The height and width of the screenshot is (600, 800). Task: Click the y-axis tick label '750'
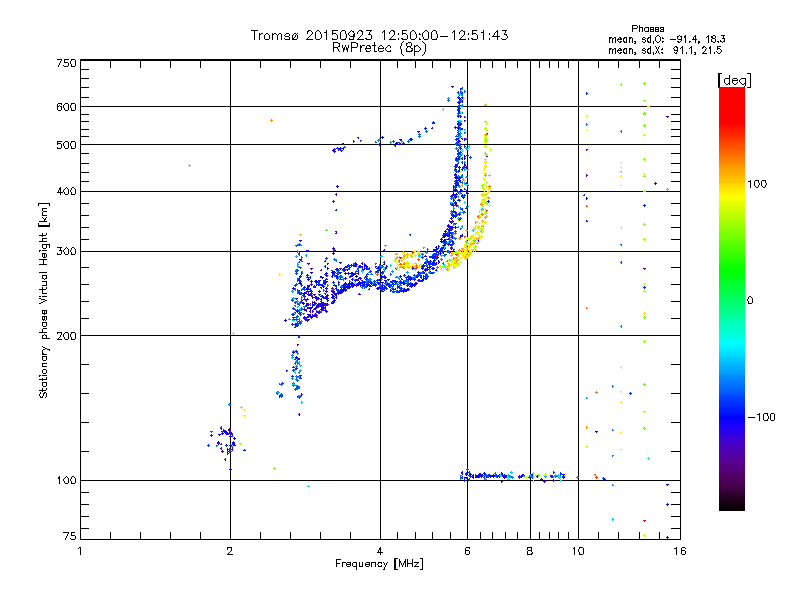pyautogui.click(x=66, y=63)
